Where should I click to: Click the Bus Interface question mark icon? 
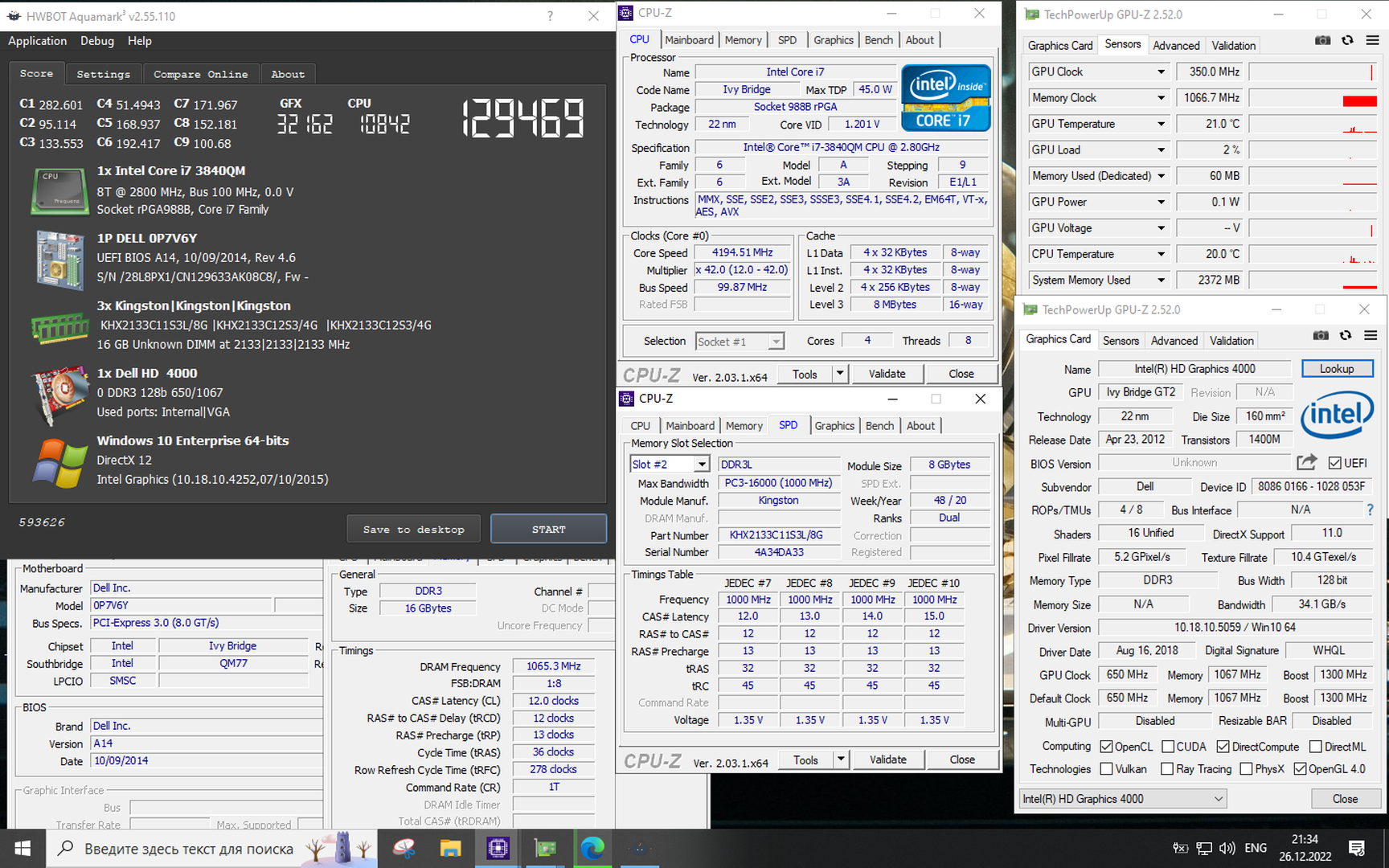click(1370, 510)
